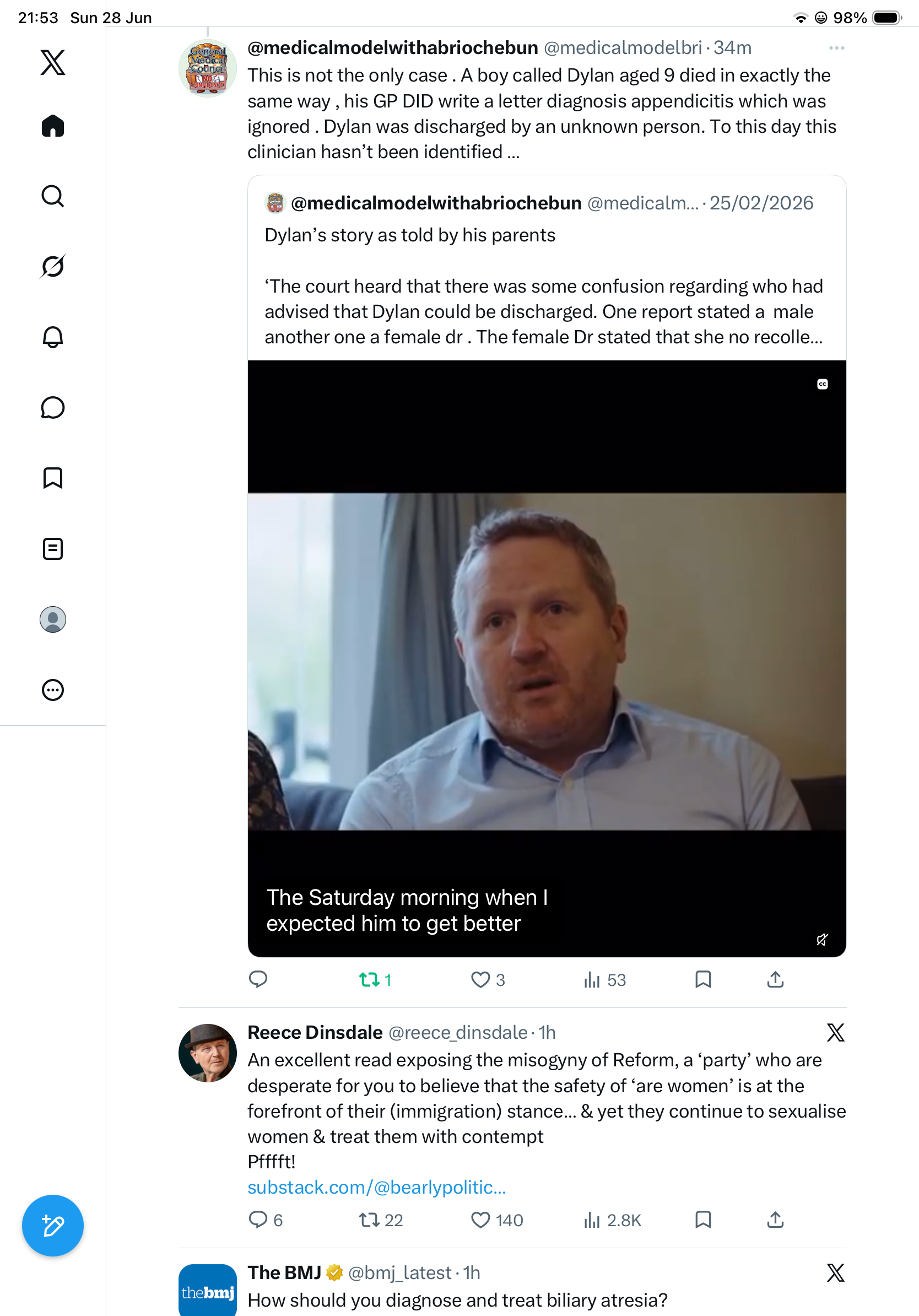The width and height of the screenshot is (919, 1316).
Task: Open the three-dot menu on medicalmodel post
Action: (836, 48)
